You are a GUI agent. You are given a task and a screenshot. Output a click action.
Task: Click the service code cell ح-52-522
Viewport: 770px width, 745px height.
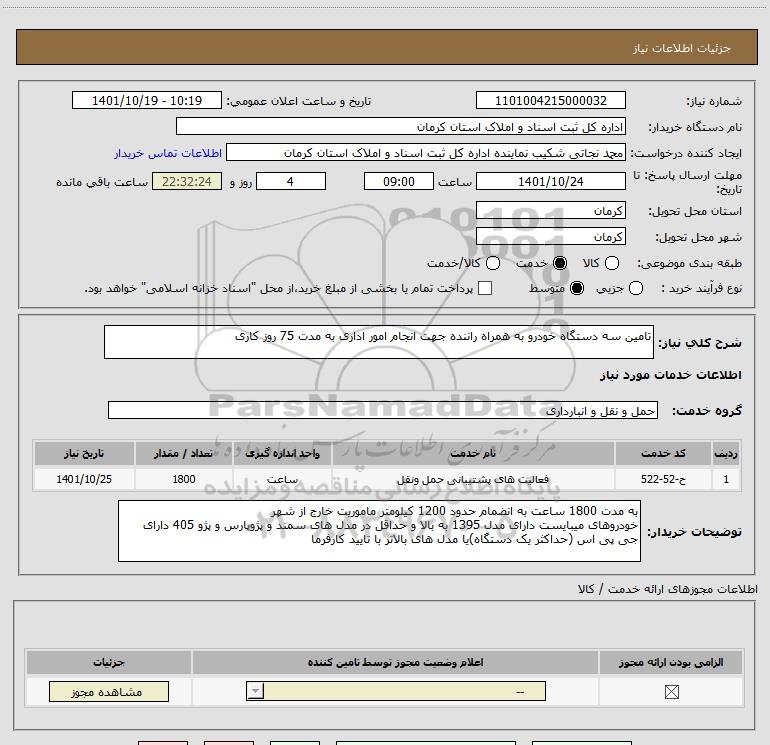point(663,479)
